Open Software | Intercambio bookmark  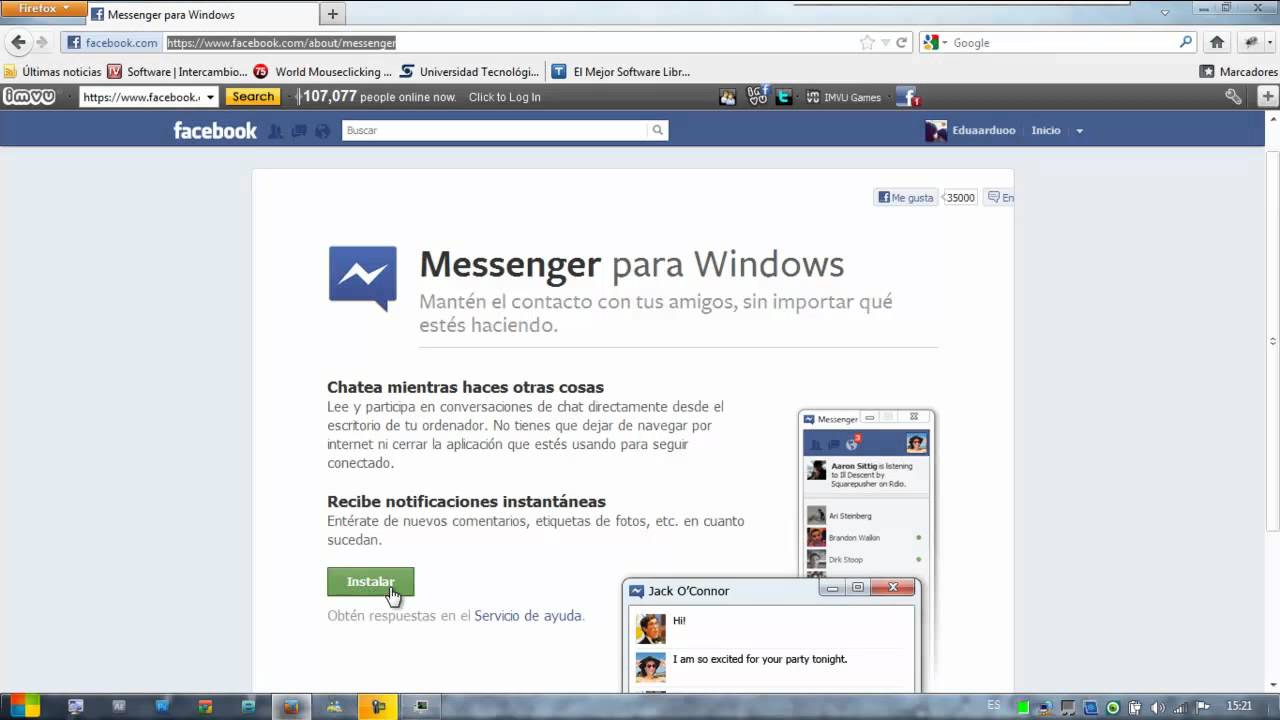177,72
